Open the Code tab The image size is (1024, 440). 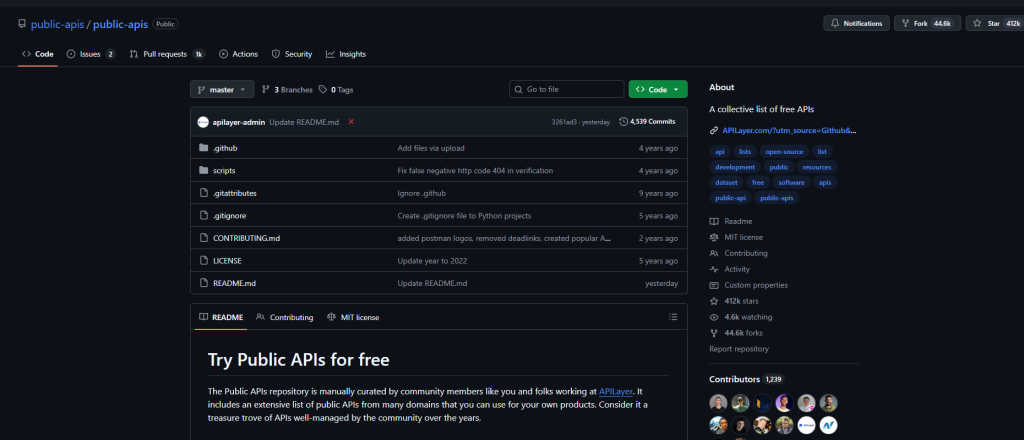point(38,54)
